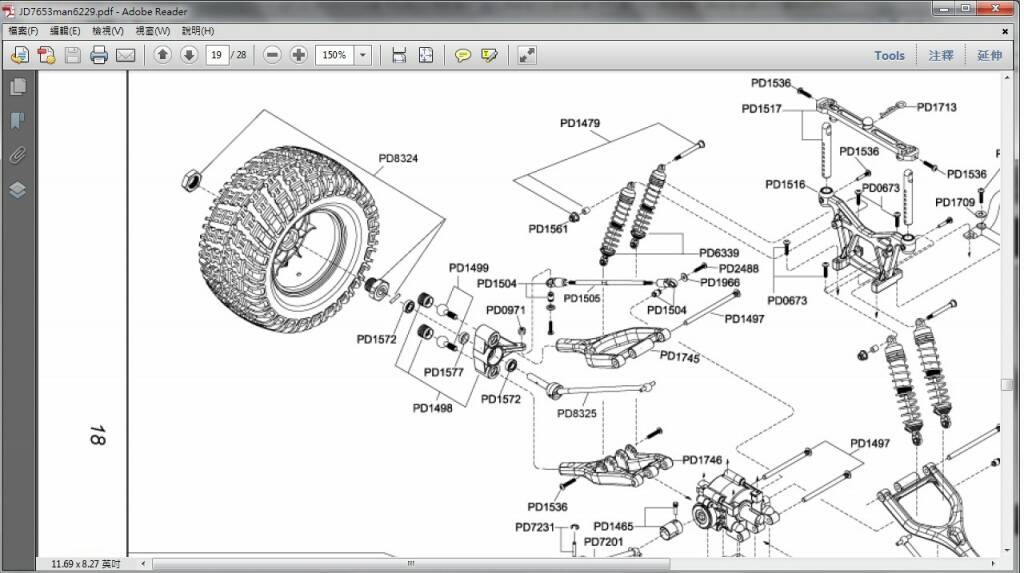
Task: Click the PD1517 part label
Action: (x=761, y=108)
